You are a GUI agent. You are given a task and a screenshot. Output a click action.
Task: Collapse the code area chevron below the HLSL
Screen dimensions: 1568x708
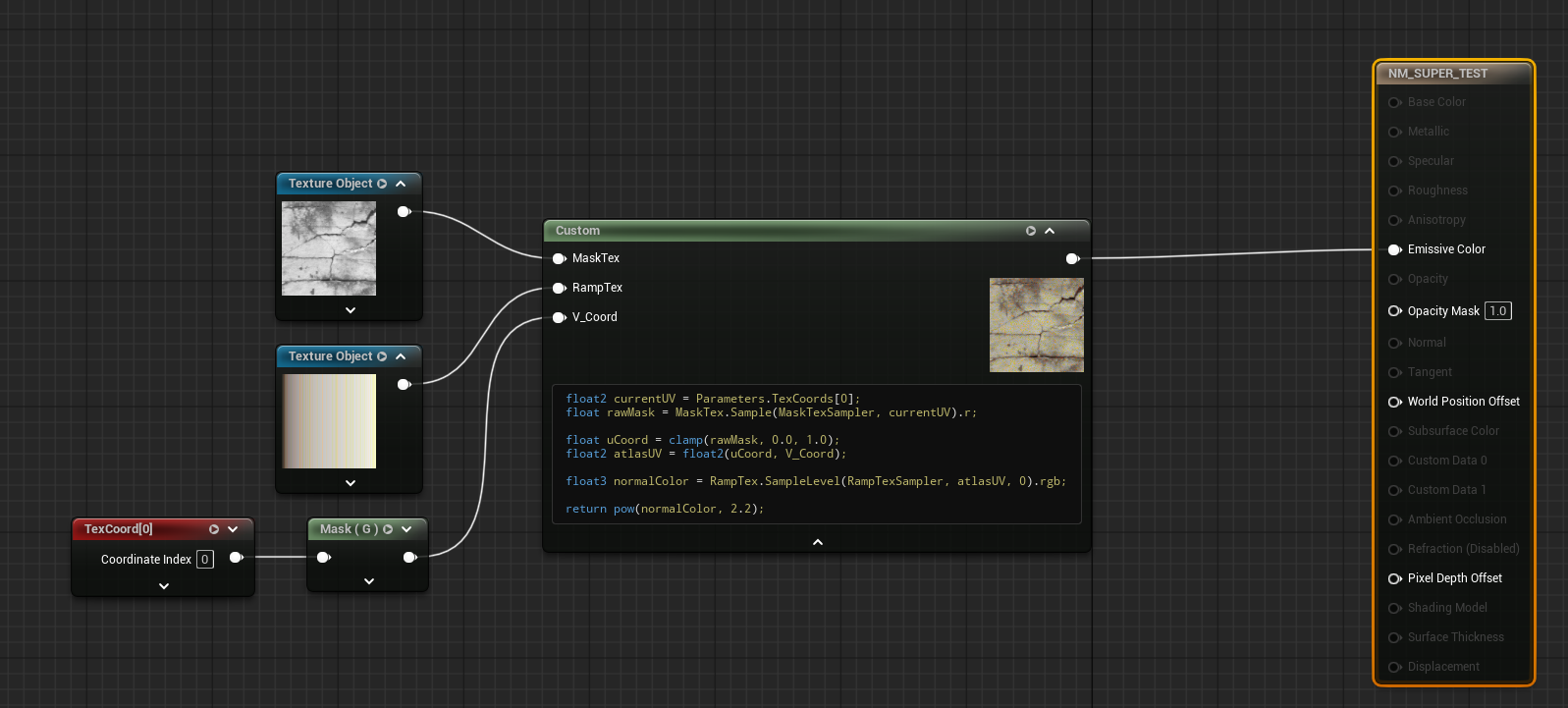click(x=817, y=542)
